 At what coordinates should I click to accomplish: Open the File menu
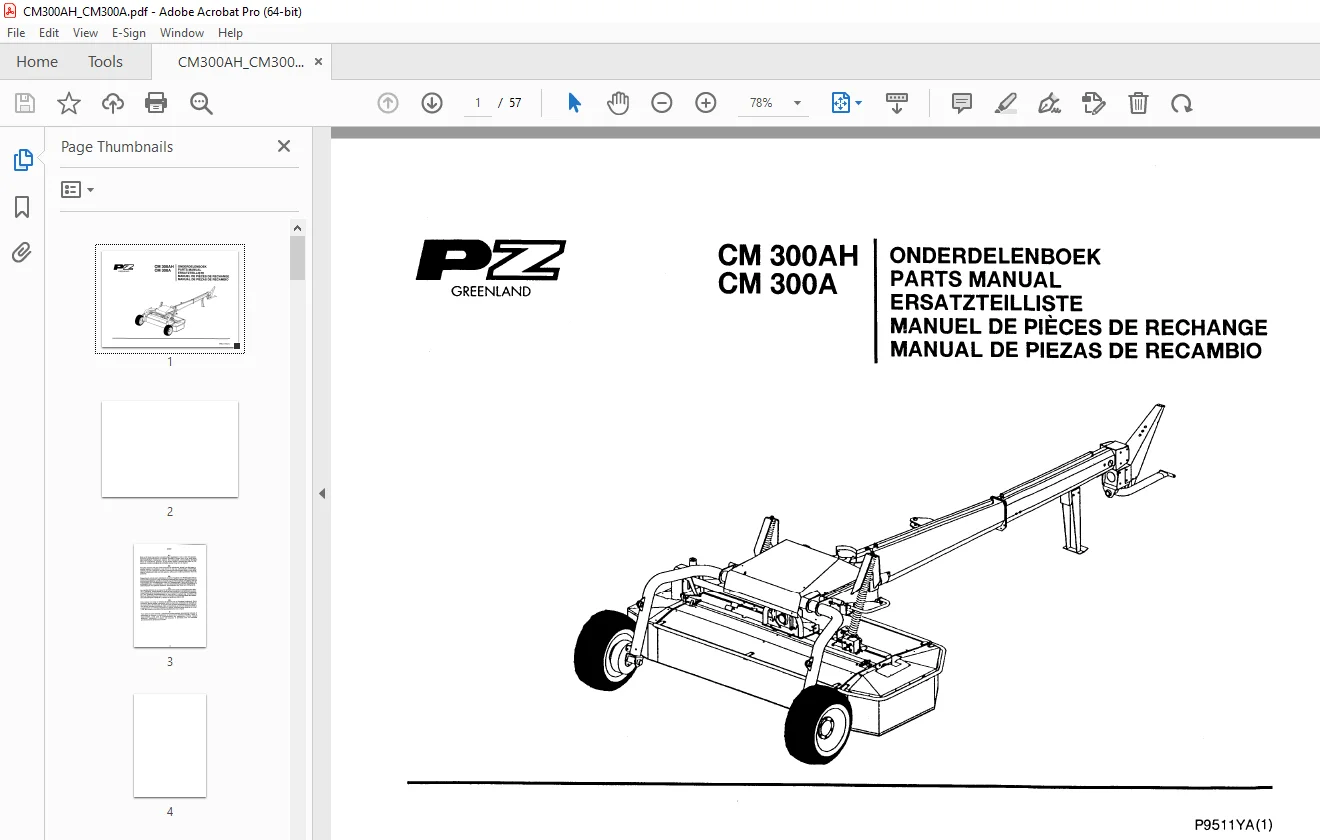pos(16,33)
